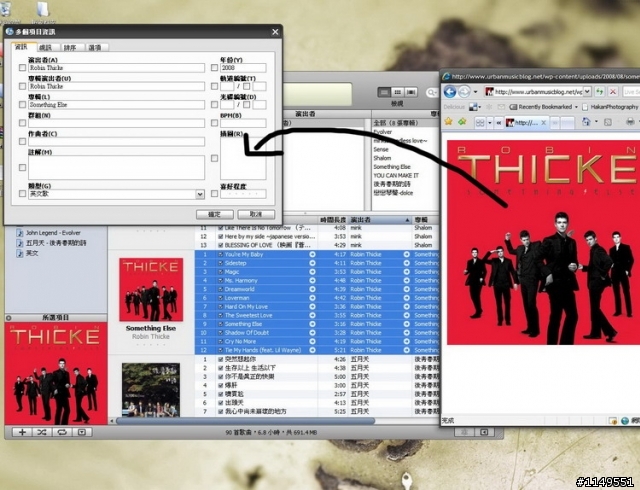Click the iTunes horizontal scrollbar
The height and width of the screenshot is (490, 640).
245,421
